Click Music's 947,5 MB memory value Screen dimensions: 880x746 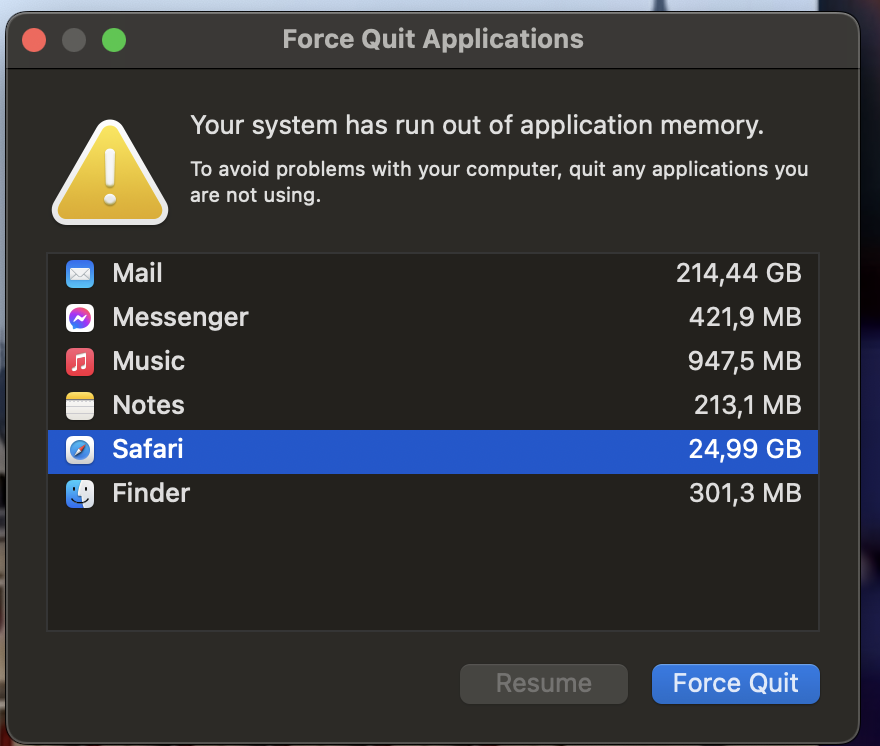pos(745,361)
